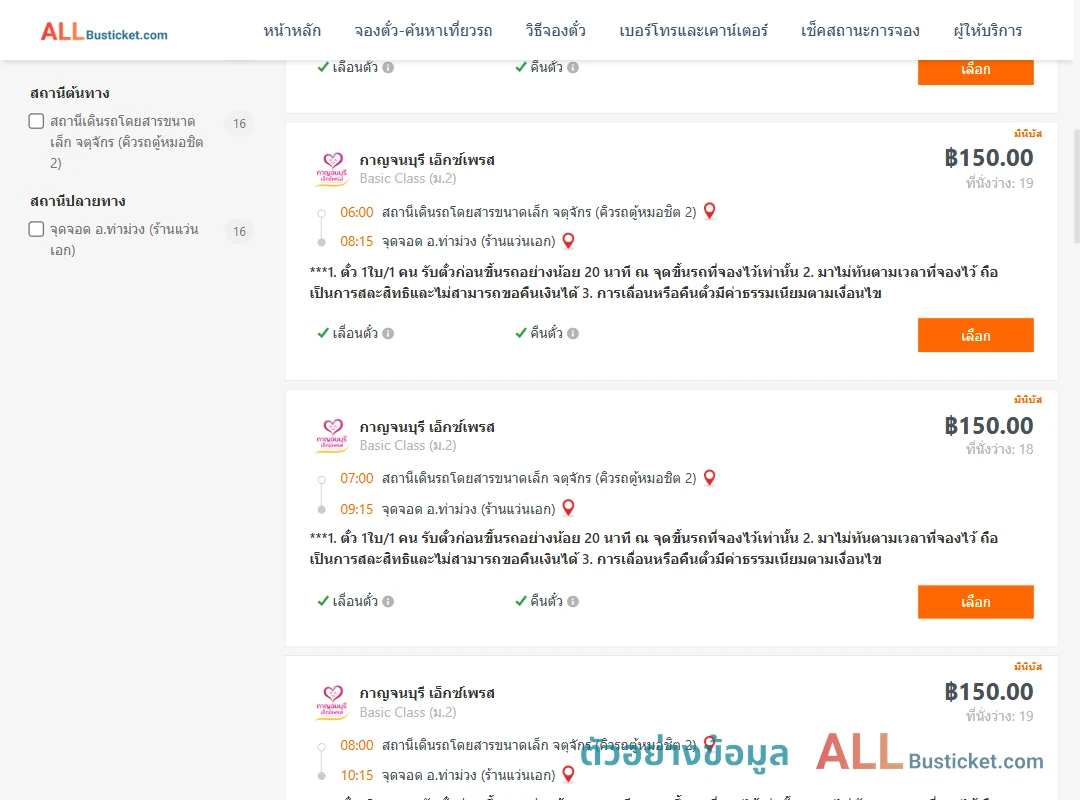
Task: Click the สถานีต้นทาง filter heading
Action: point(70,93)
